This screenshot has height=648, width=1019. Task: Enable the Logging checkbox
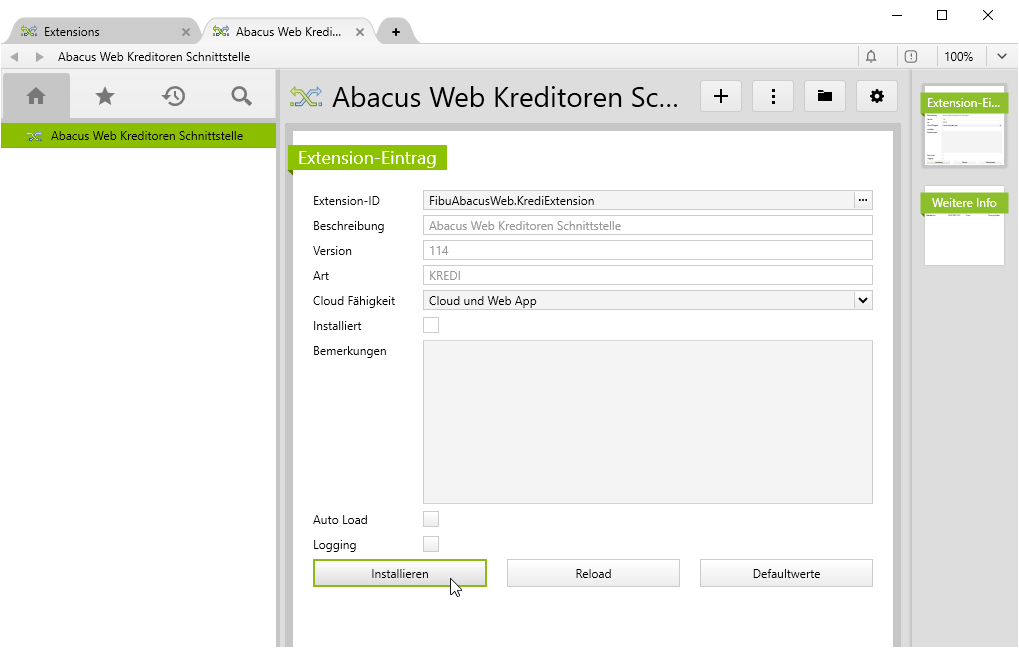431,544
